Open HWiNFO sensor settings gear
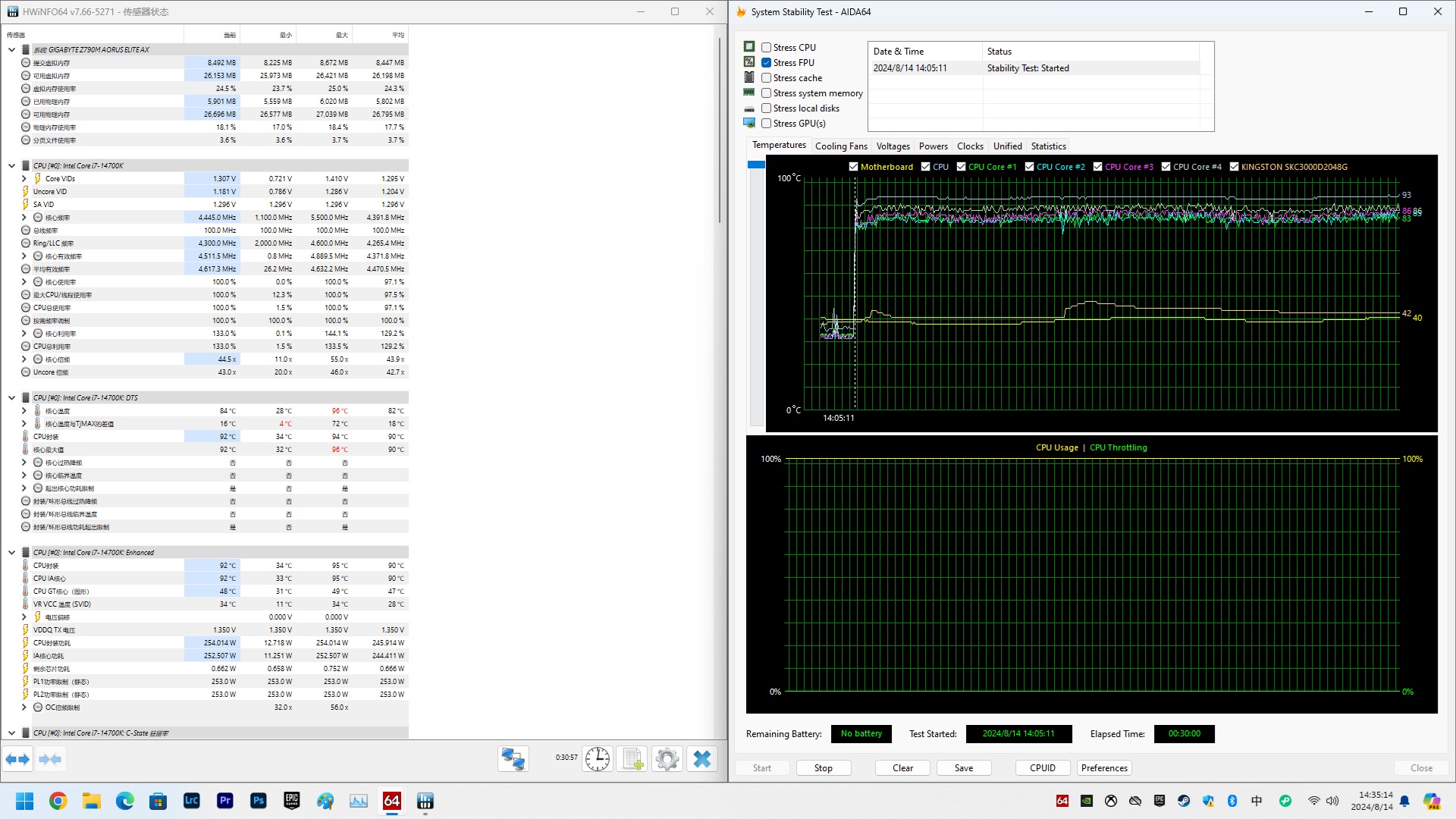Viewport: 1456px width, 819px height. [667, 758]
